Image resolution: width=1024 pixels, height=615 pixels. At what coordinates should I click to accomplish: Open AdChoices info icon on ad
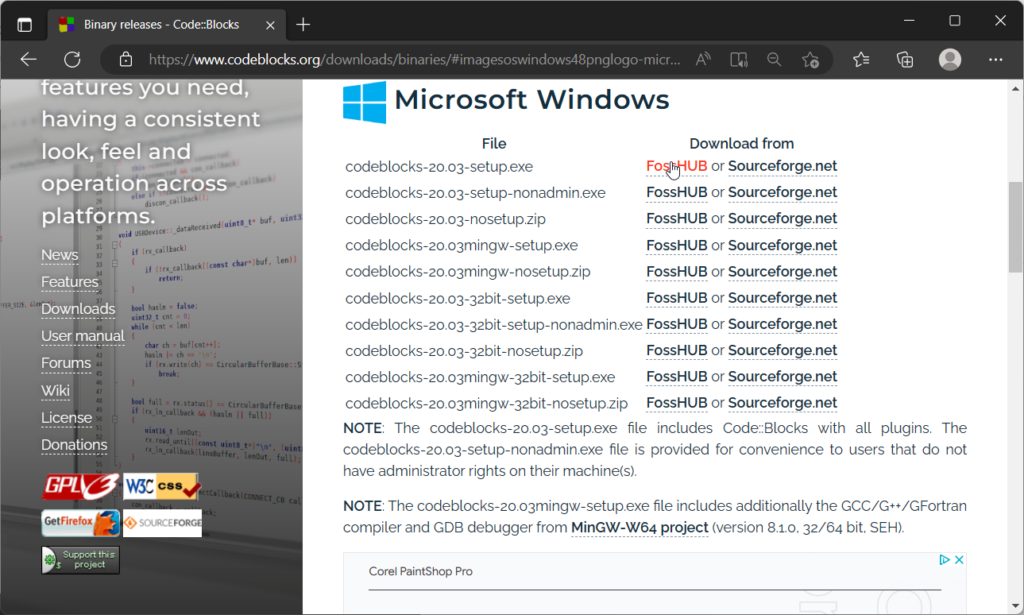[944, 560]
